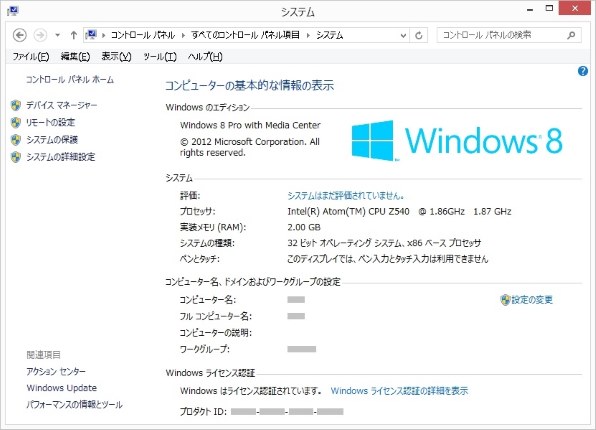Open the recent locations dropdown arrow
Image resolution: width=596 pixels, height=430 pixels.
coord(57,35)
